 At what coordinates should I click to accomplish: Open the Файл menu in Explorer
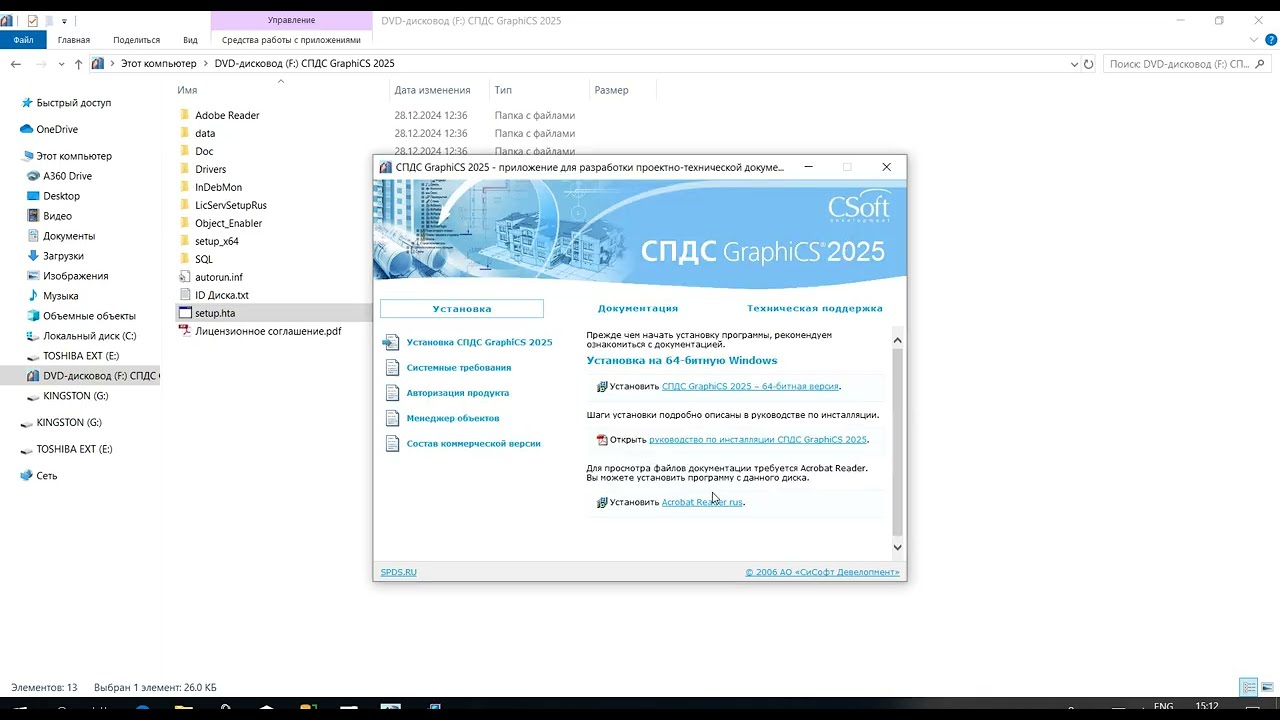(x=23, y=40)
